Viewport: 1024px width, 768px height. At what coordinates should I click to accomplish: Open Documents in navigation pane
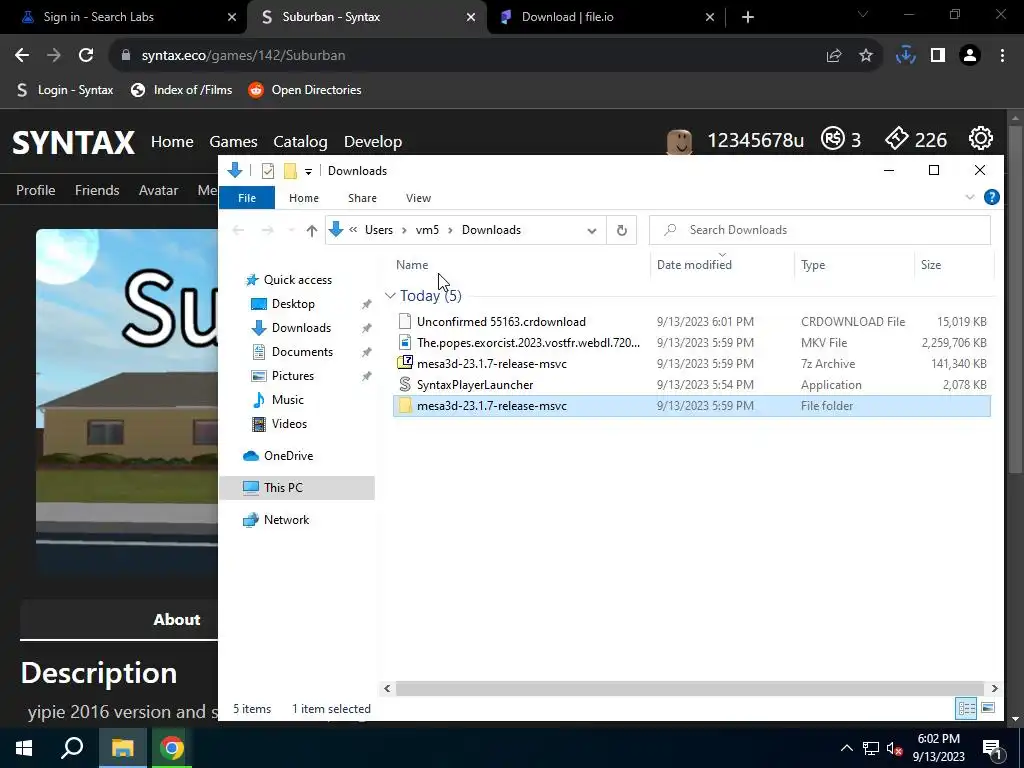click(302, 351)
